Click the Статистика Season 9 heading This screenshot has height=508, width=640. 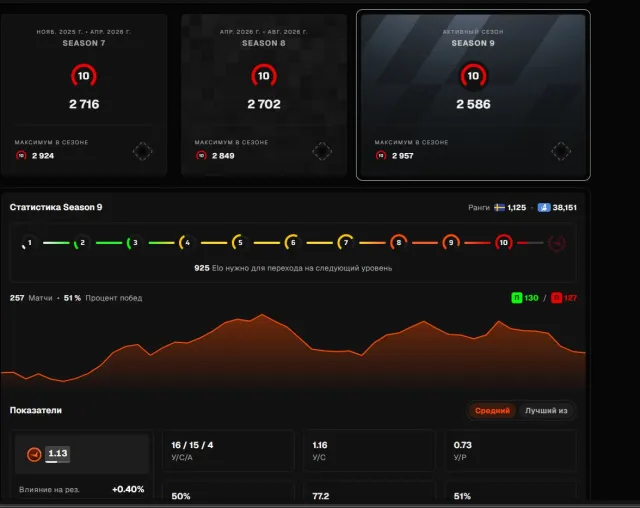[56, 207]
